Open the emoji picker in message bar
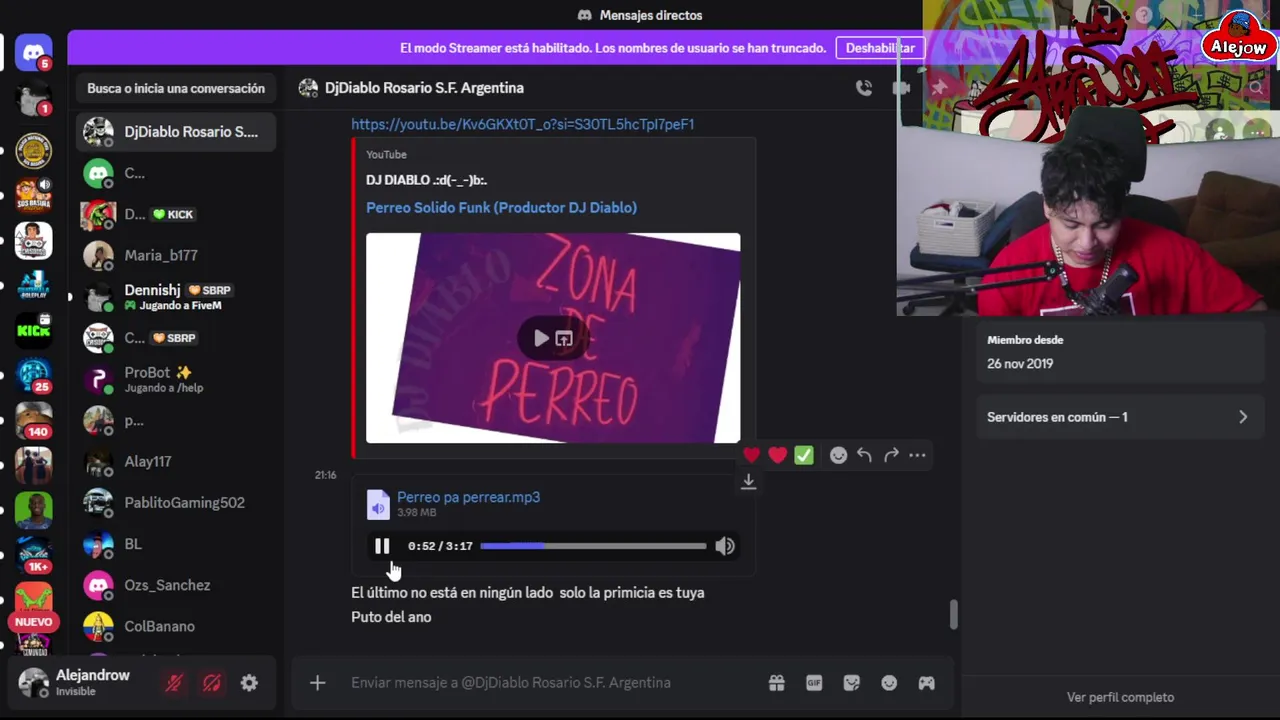This screenshot has width=1280, height=720. coord(889,683)
